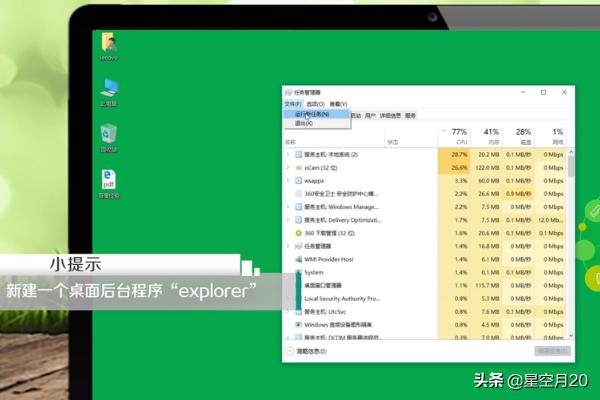
Task: Switch to the 启动 tab
Action: pos(356,116)
